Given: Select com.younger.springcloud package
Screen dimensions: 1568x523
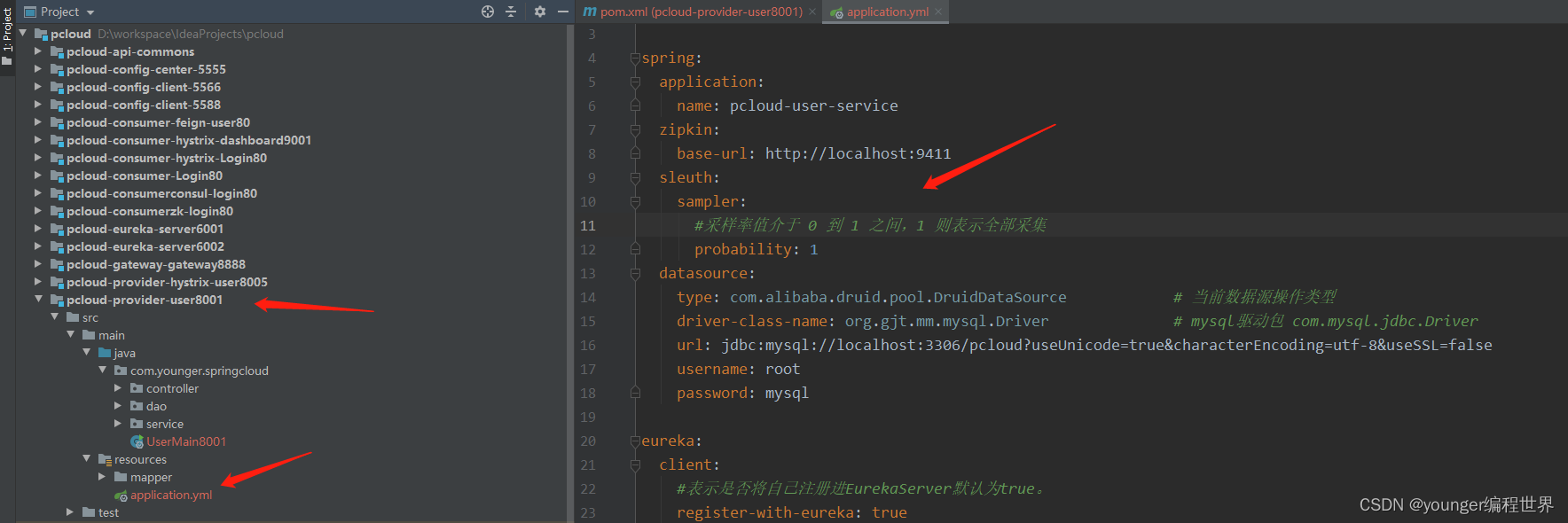Looking at the screenshot, I should point(200,371).
